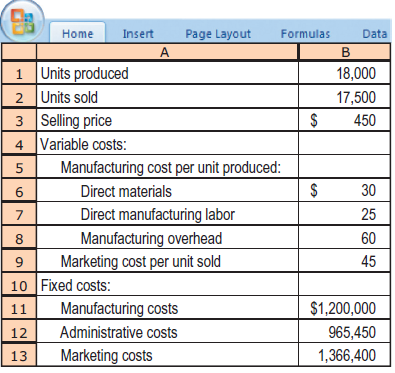Select the Marketing cost per unit sold cell
This screenshot has width=395, height=373.
click(167, 261)
